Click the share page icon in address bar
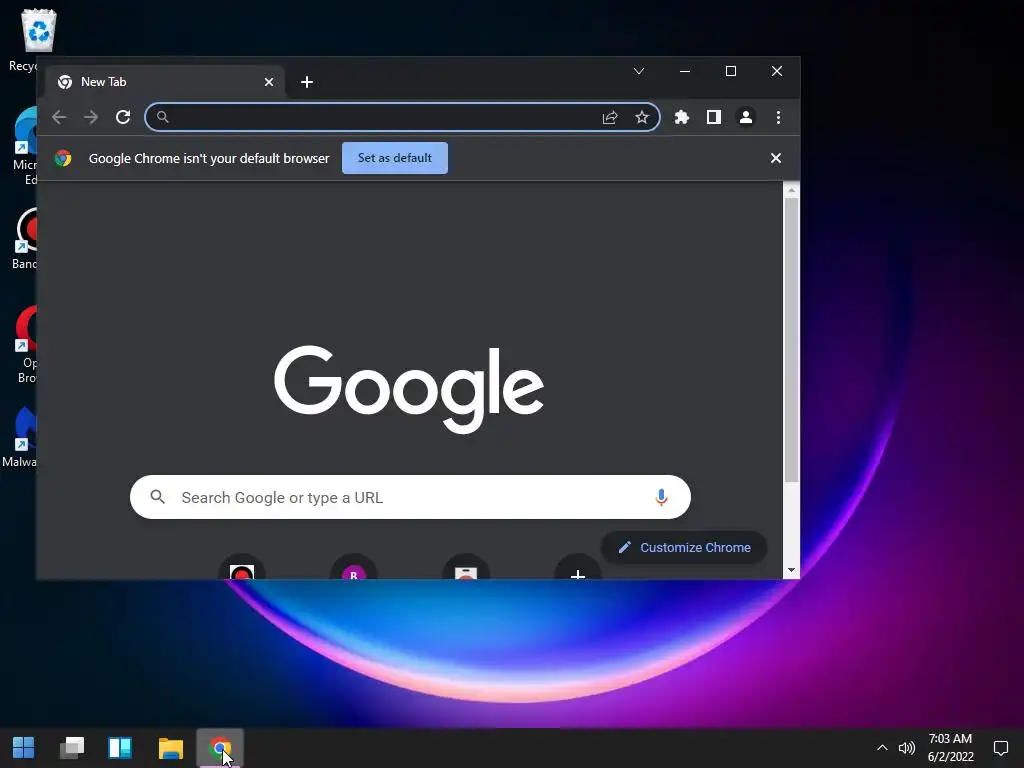This screenshot has width=1024, height=768. (609, 117)
